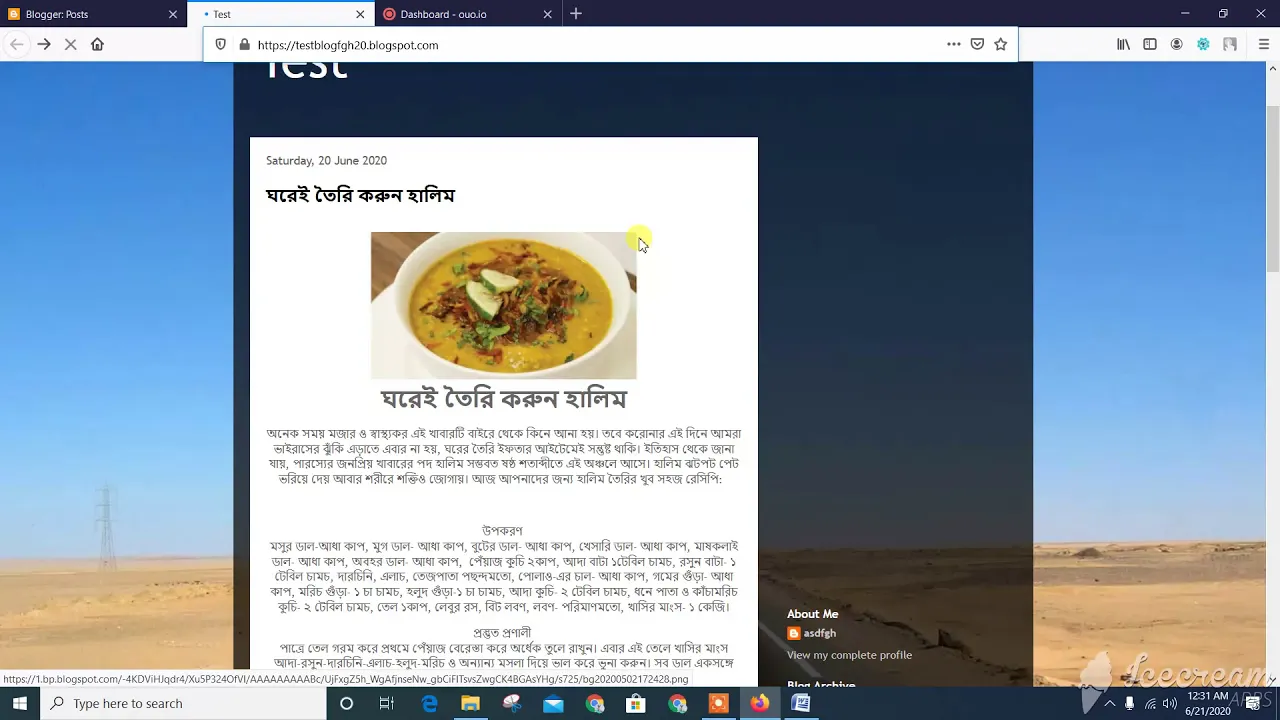Open the orange recorder app on taskbar

718,703
